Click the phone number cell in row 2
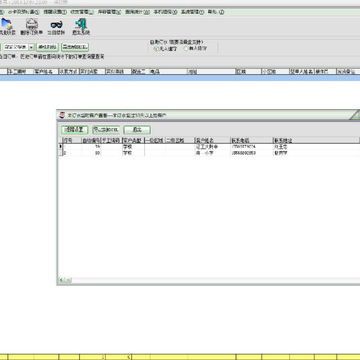This screenshot has width=360, height=360. (x=251, y=153)
